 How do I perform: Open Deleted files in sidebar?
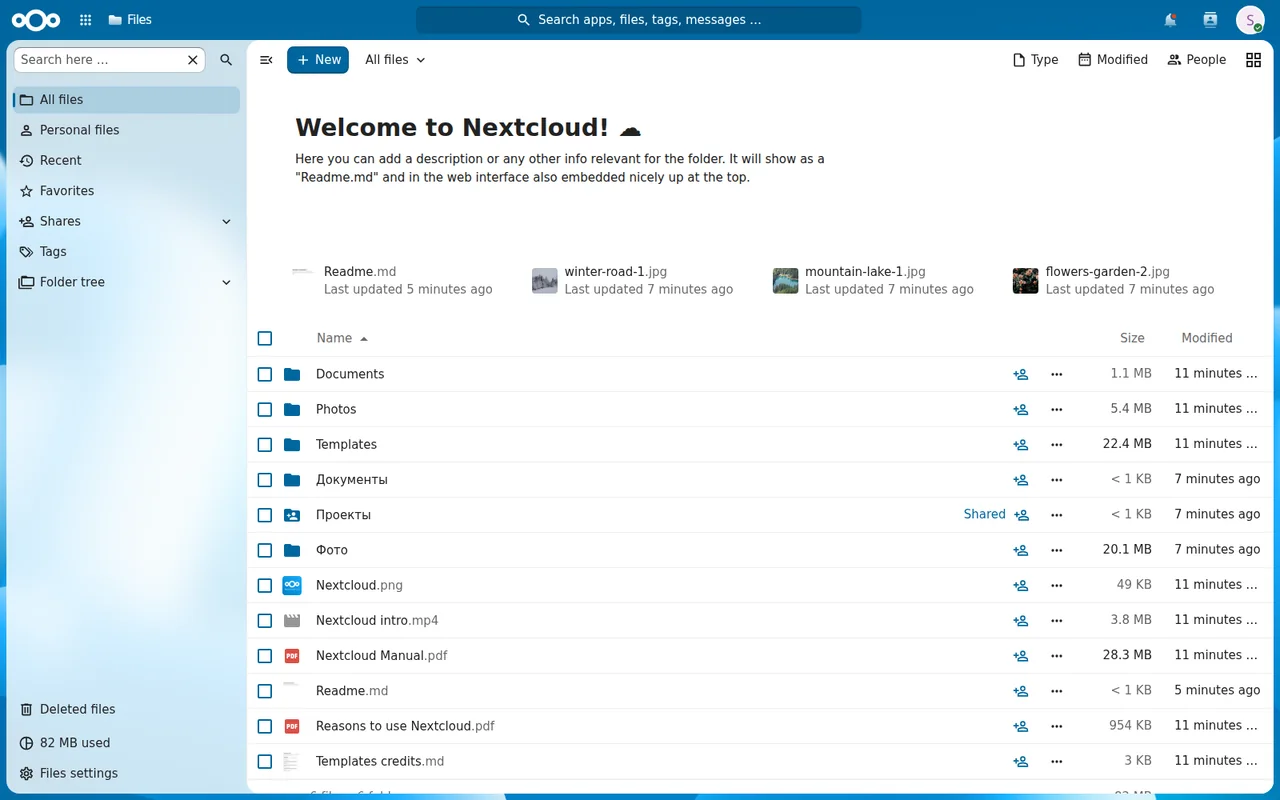[x=126, y=709]
